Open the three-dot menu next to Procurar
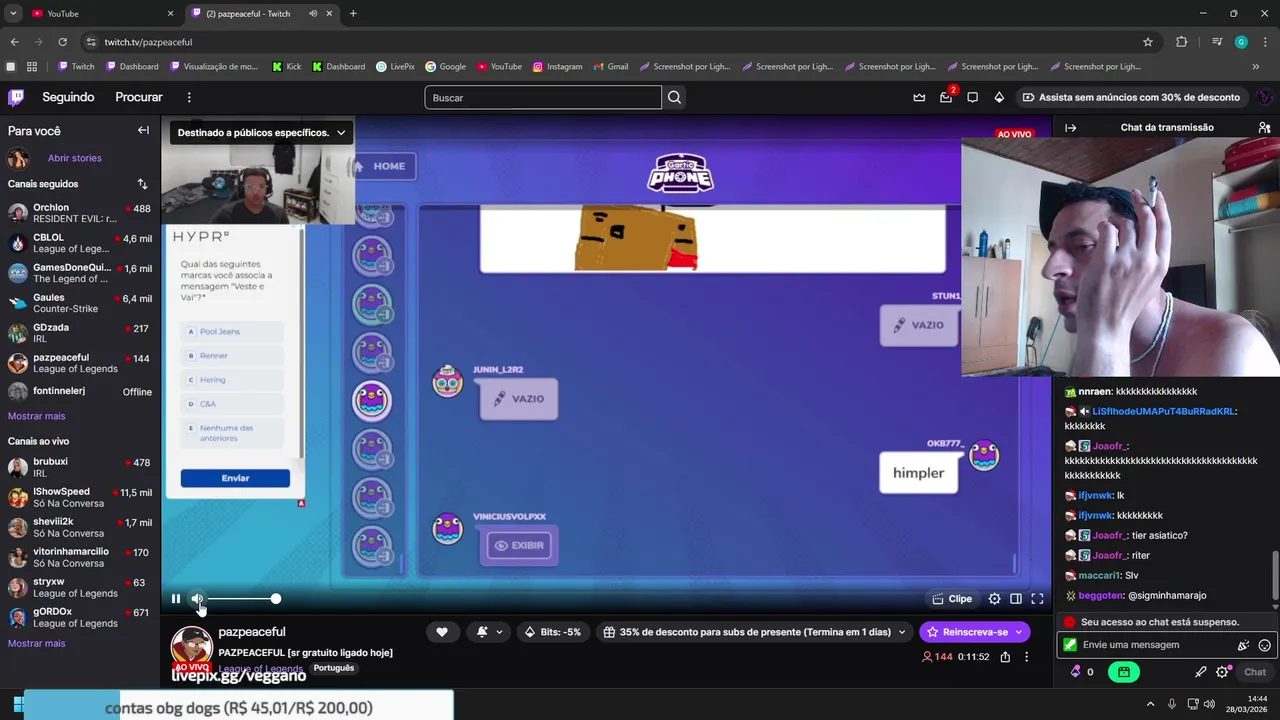This screenshot has height=720, width=1280. [x=189, y=97]
